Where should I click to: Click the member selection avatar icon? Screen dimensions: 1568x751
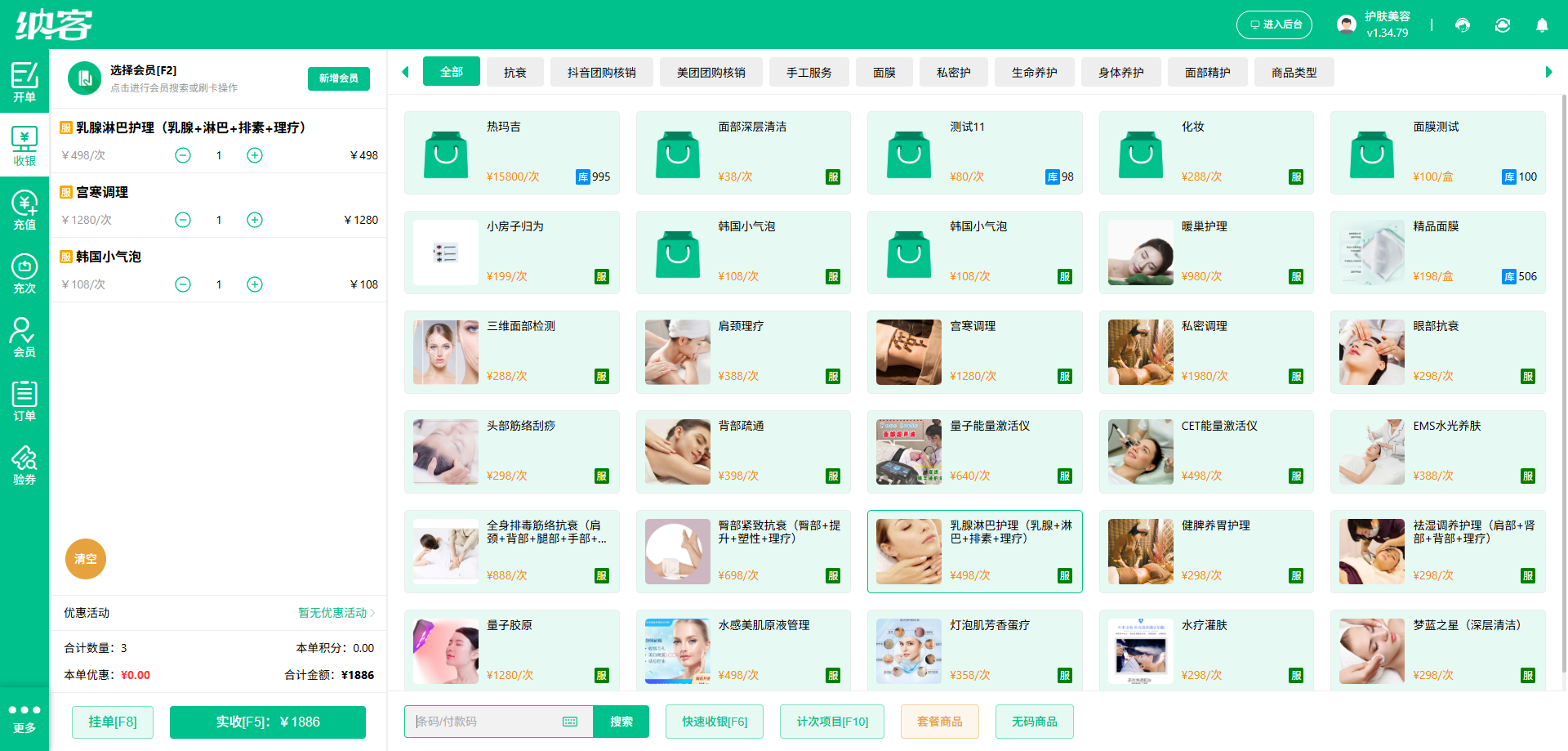point(84,78)
